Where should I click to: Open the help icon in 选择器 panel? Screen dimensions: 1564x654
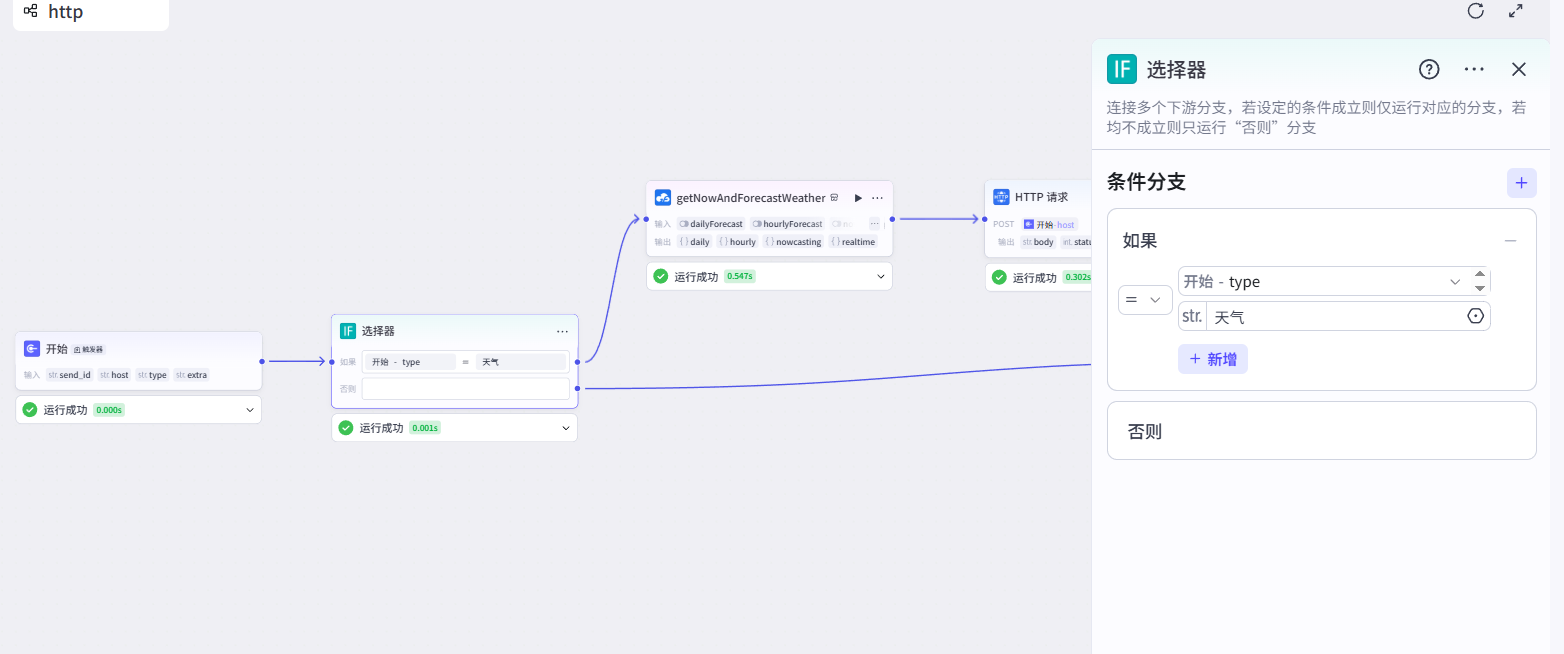[x=1429, y=69]
